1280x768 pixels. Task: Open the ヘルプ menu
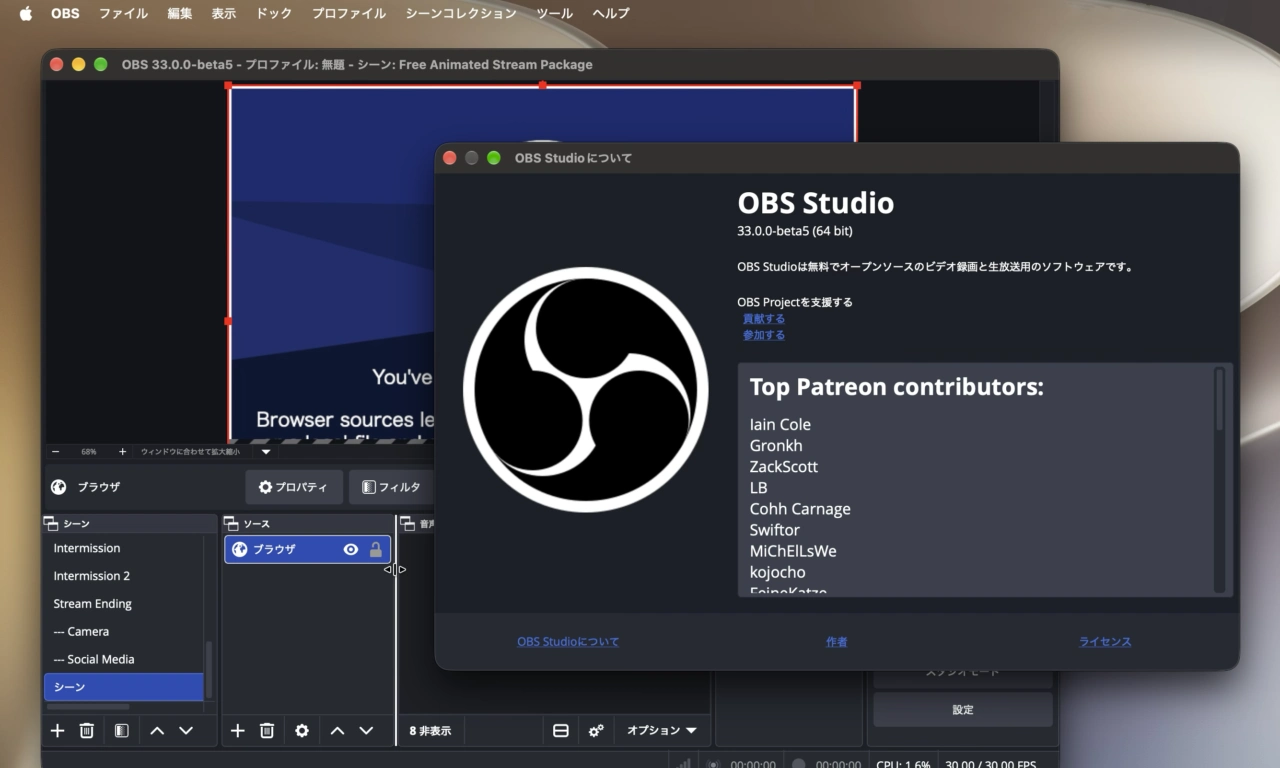[611, 13]
